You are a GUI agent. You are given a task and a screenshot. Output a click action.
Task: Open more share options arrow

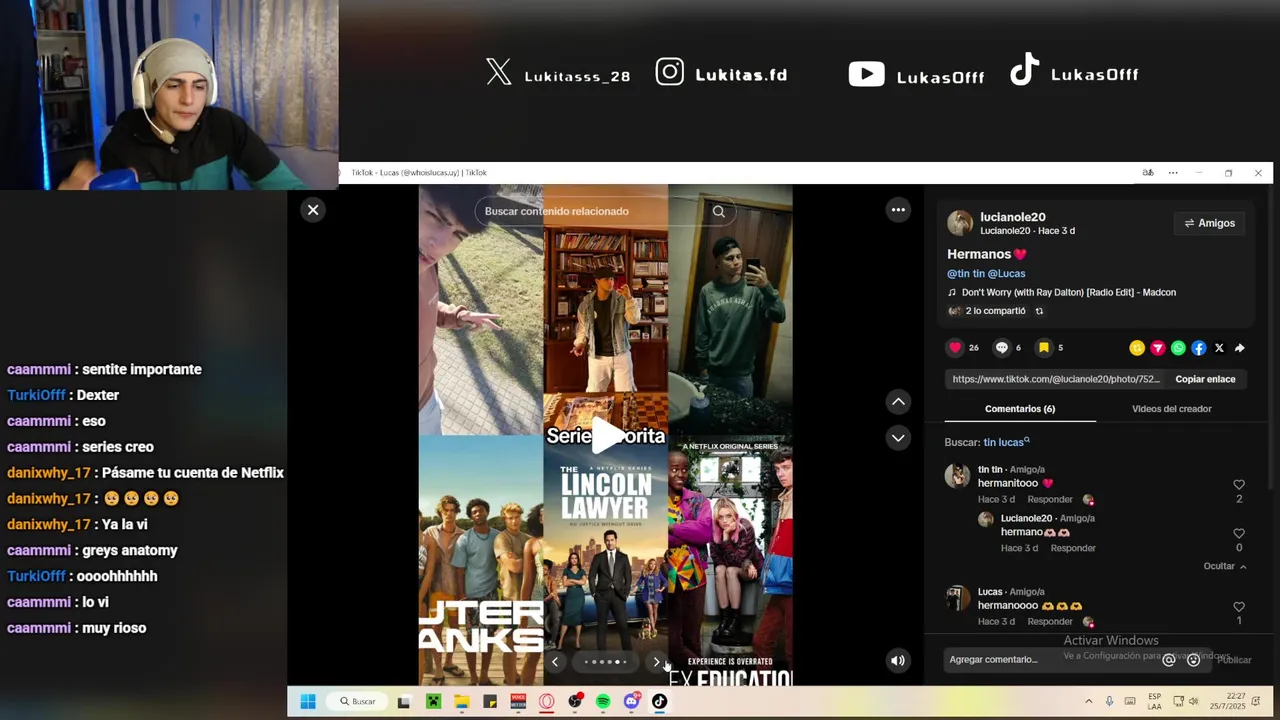tap(1240, 348)
